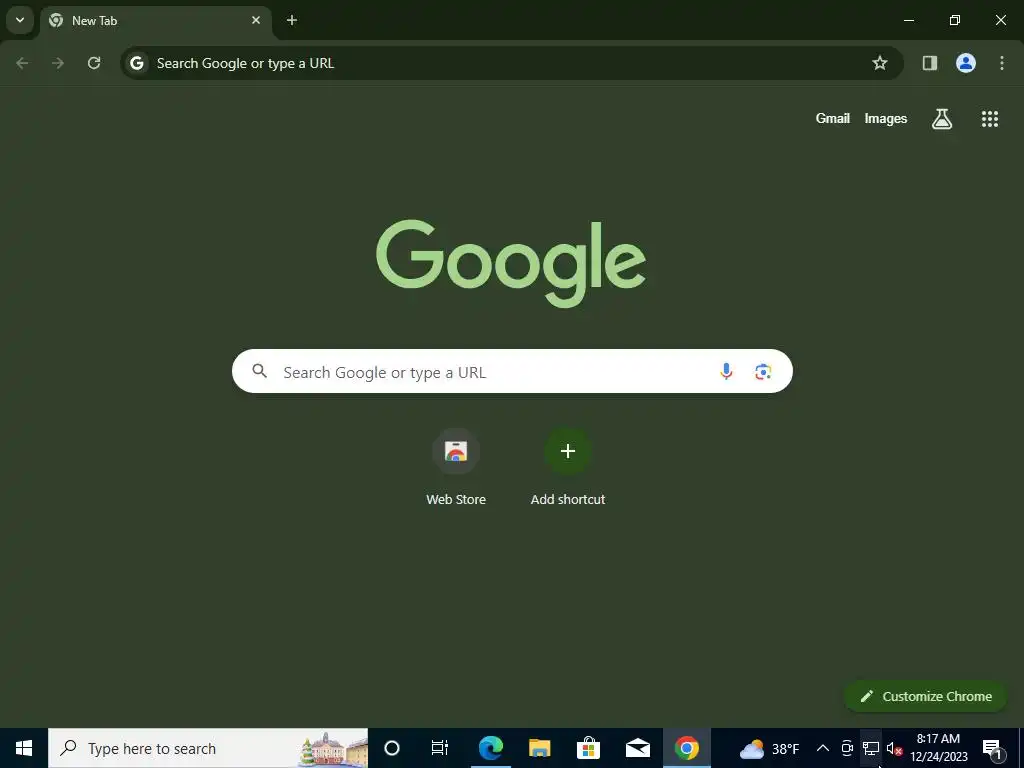Open the Google apps grid
1024x768 pixels.
pos(990,119)
